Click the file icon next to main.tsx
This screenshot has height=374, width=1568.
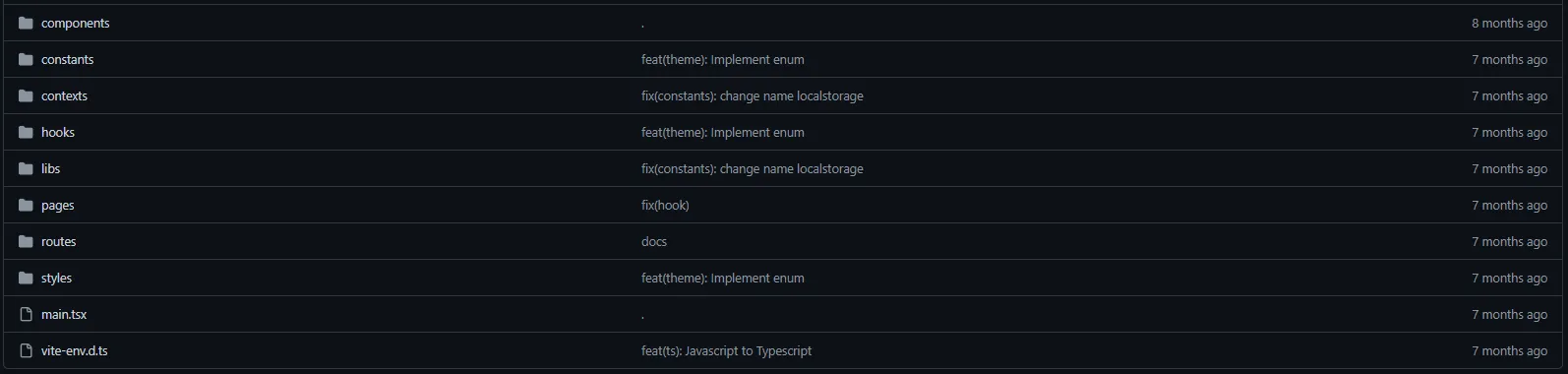coord(26,314)
